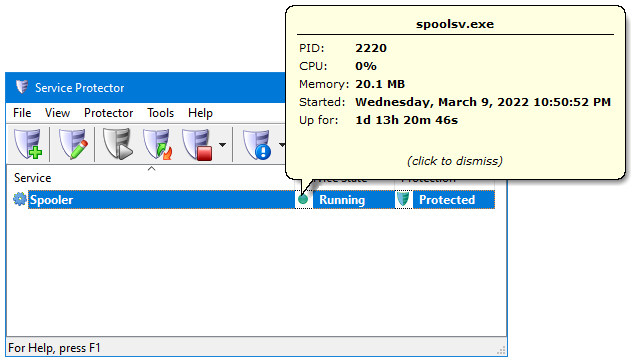Image resolution: width=638 pixels, height=362 pixels.
Task: Click the Edit service pencil shield icon
Action: pos(73,144)
